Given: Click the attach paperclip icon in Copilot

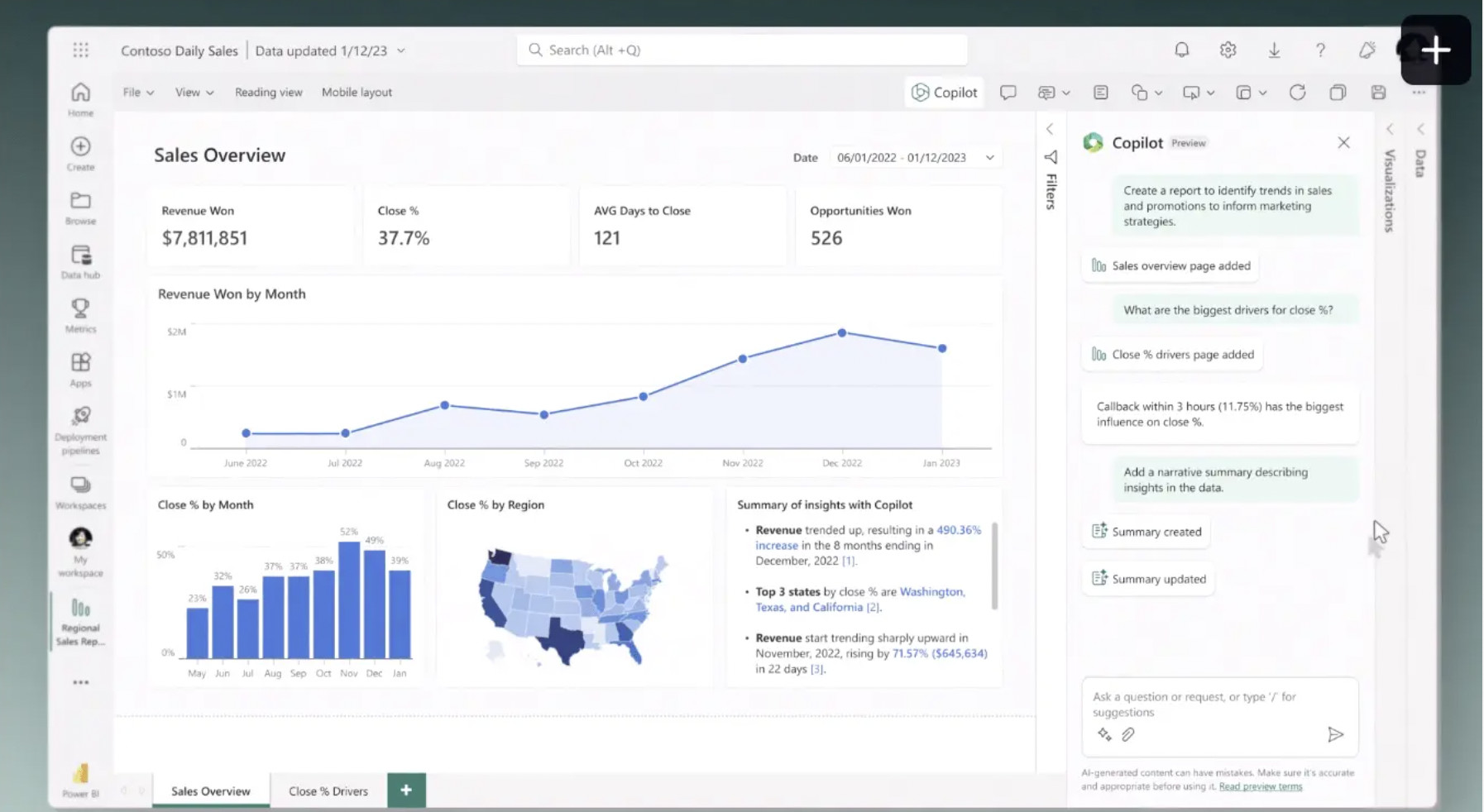Looking at the screenshot, I should tap(1127, 734).
